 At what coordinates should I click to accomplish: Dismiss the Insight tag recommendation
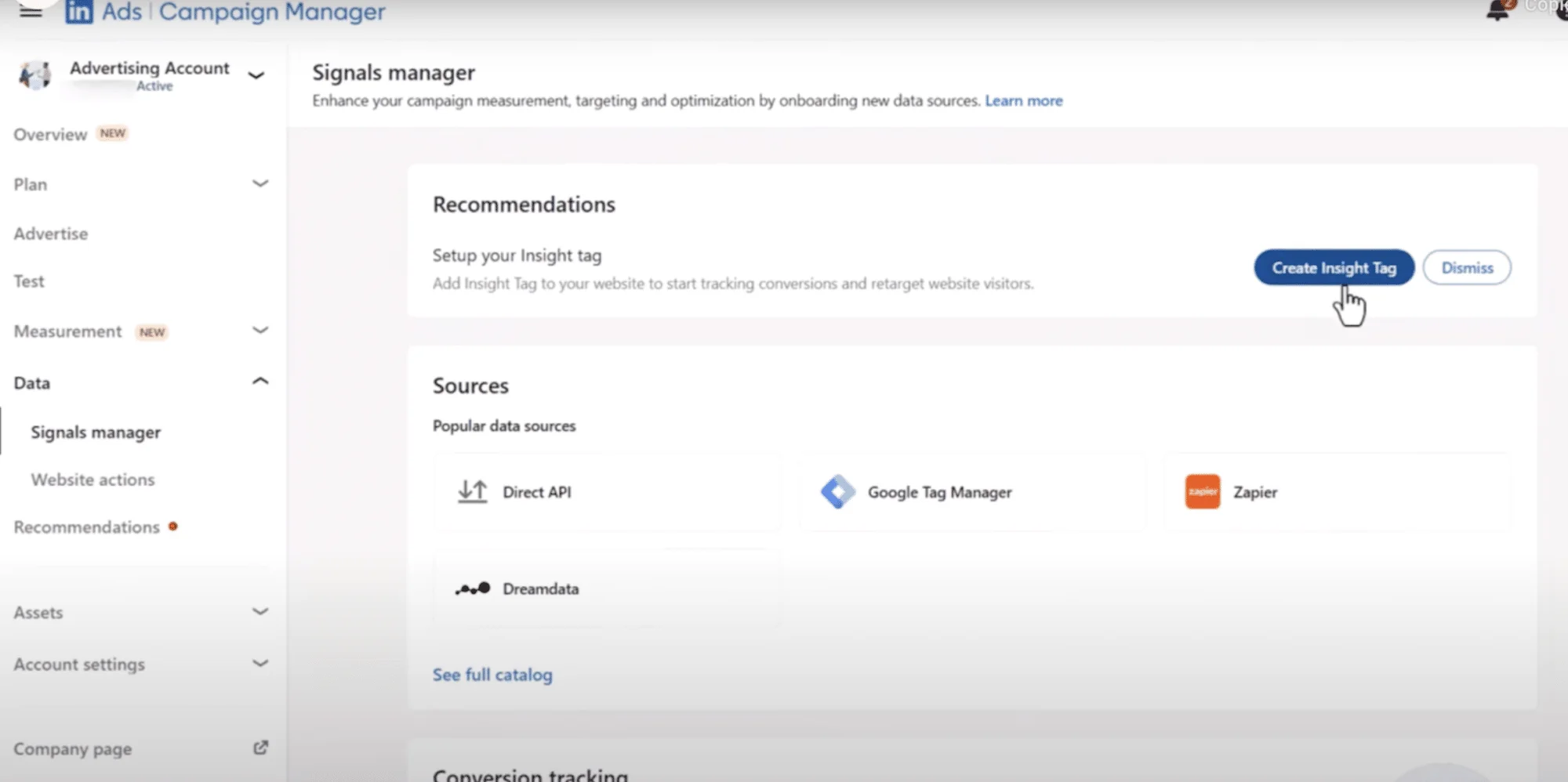point(1467,268)
